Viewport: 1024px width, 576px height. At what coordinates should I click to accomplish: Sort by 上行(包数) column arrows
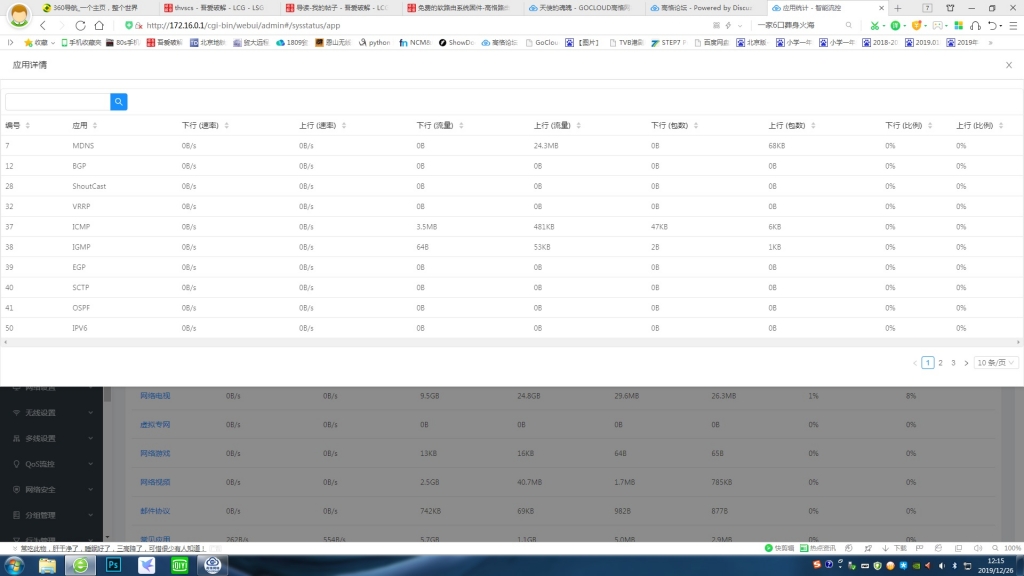click(x=813, y=125)
